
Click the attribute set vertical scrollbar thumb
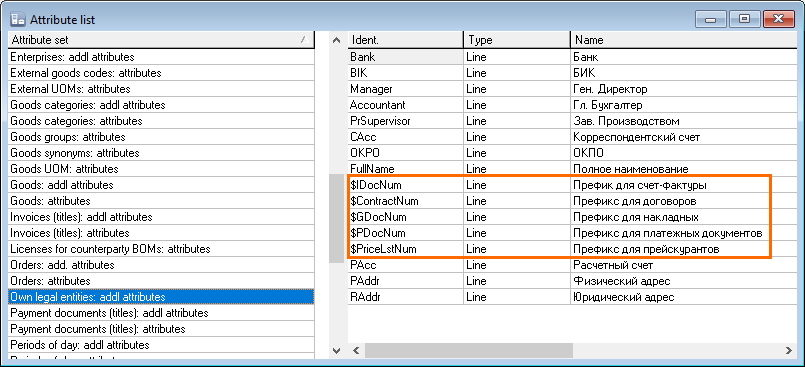click(337, 218)
